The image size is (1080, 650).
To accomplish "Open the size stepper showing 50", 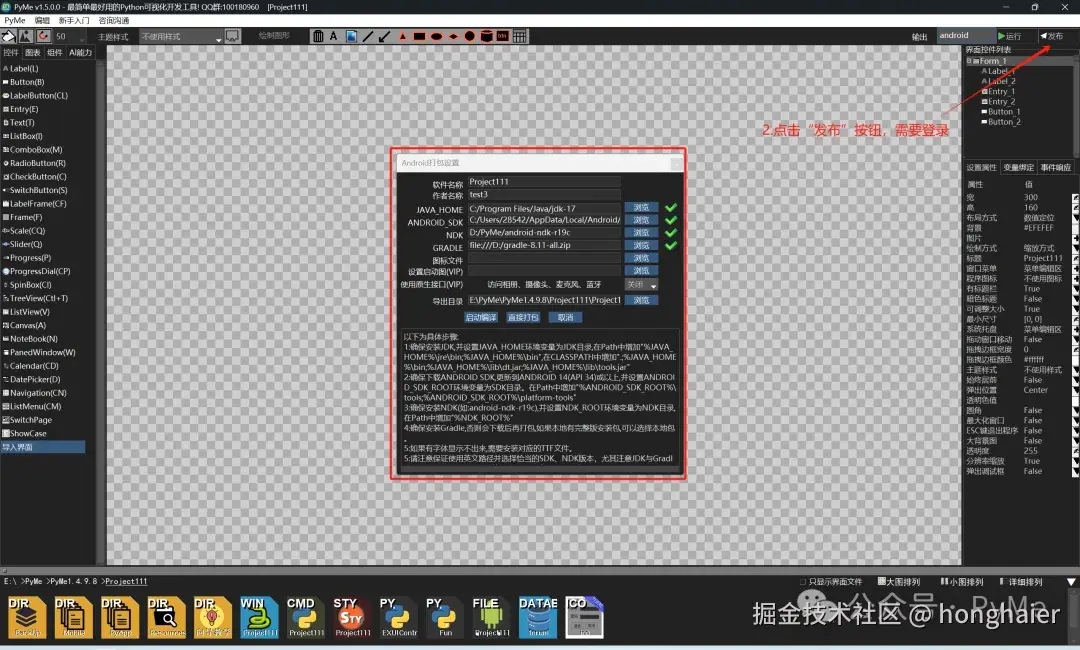I will click(x=70, y=36).
